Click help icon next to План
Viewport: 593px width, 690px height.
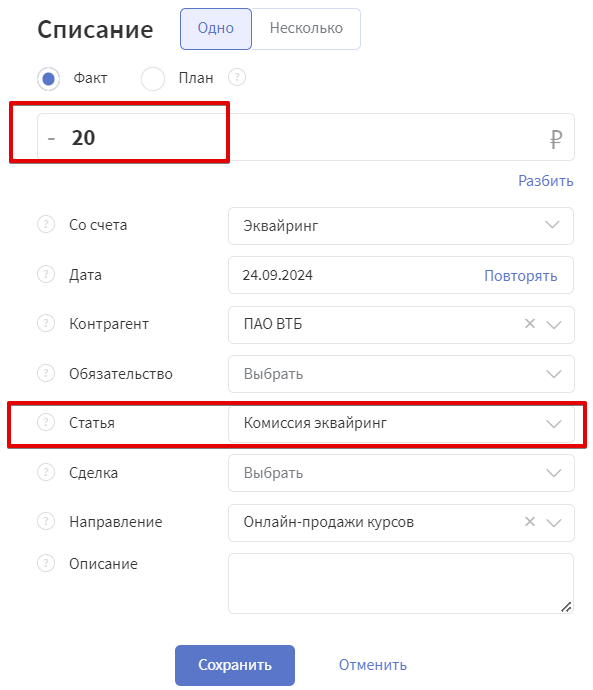[x=237, y=77]
